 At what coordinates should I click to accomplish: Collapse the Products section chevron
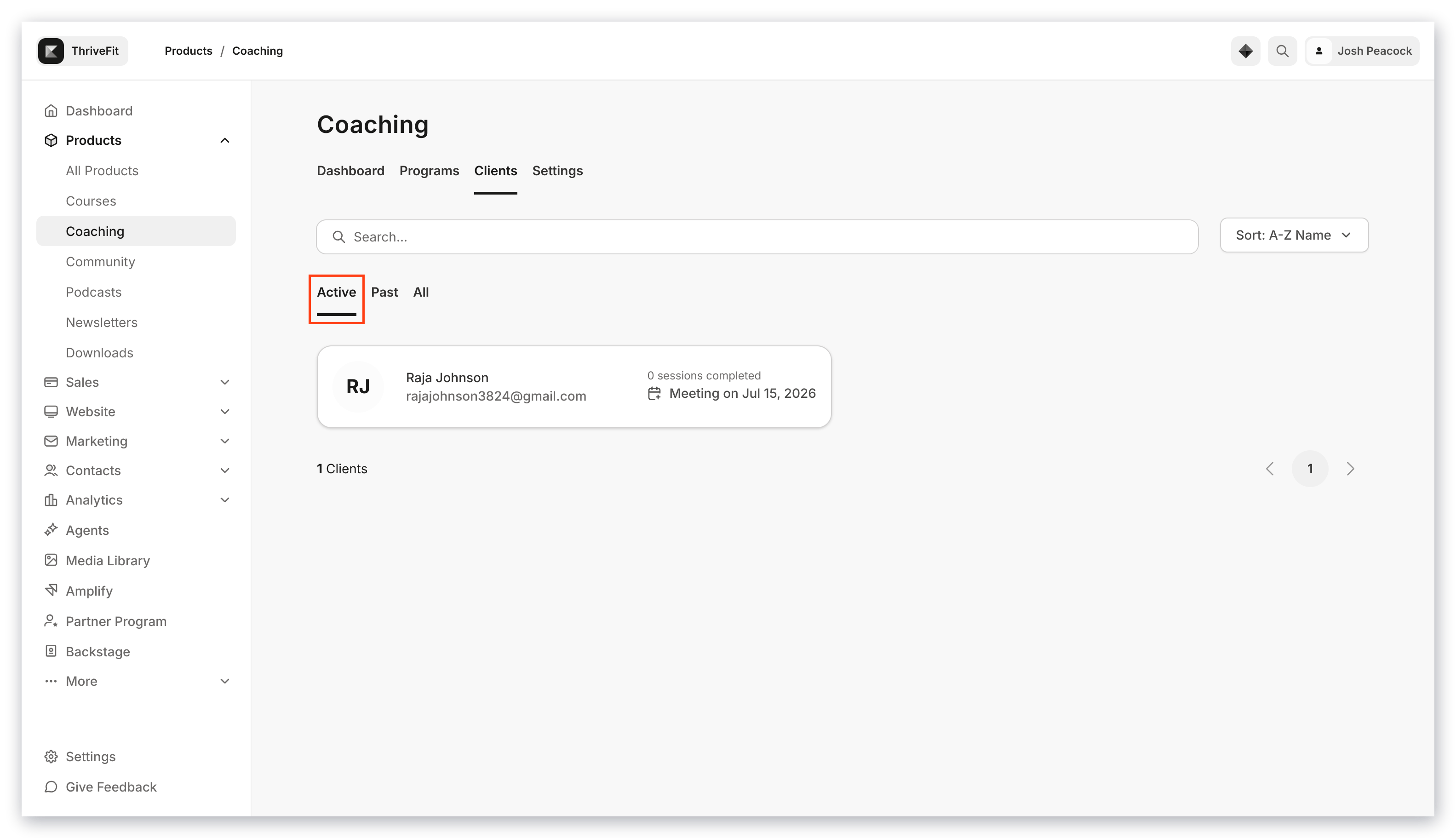(225, 140)
